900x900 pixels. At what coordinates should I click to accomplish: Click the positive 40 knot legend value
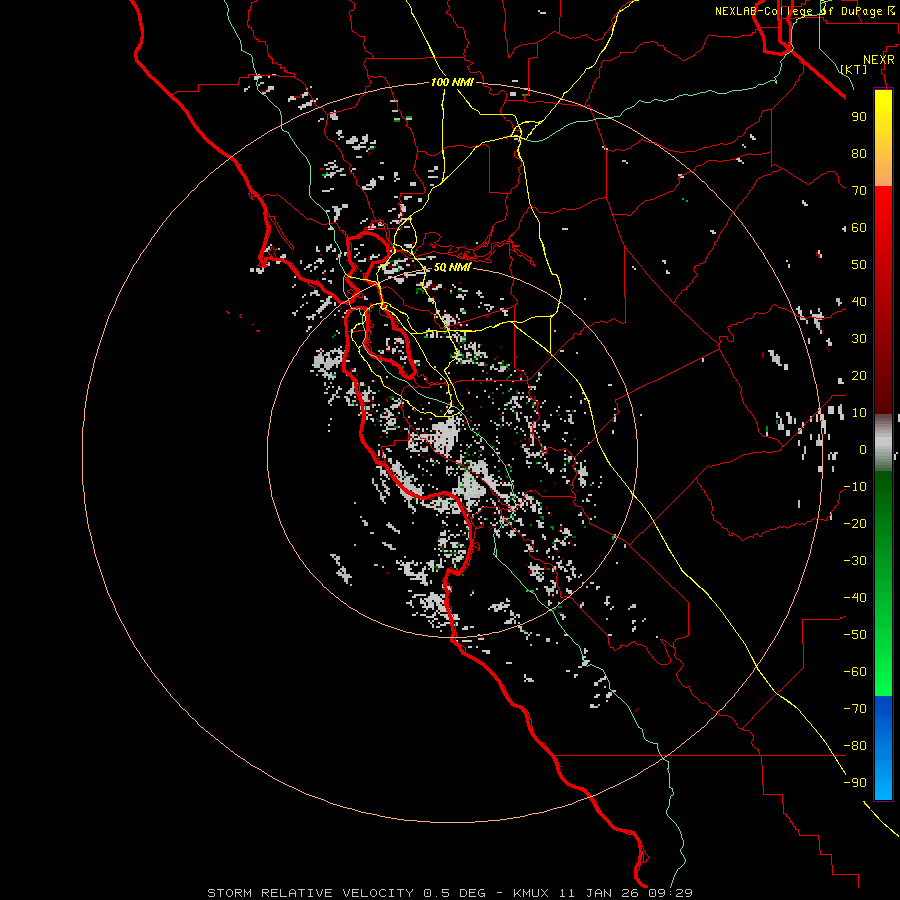click(859, 301)
